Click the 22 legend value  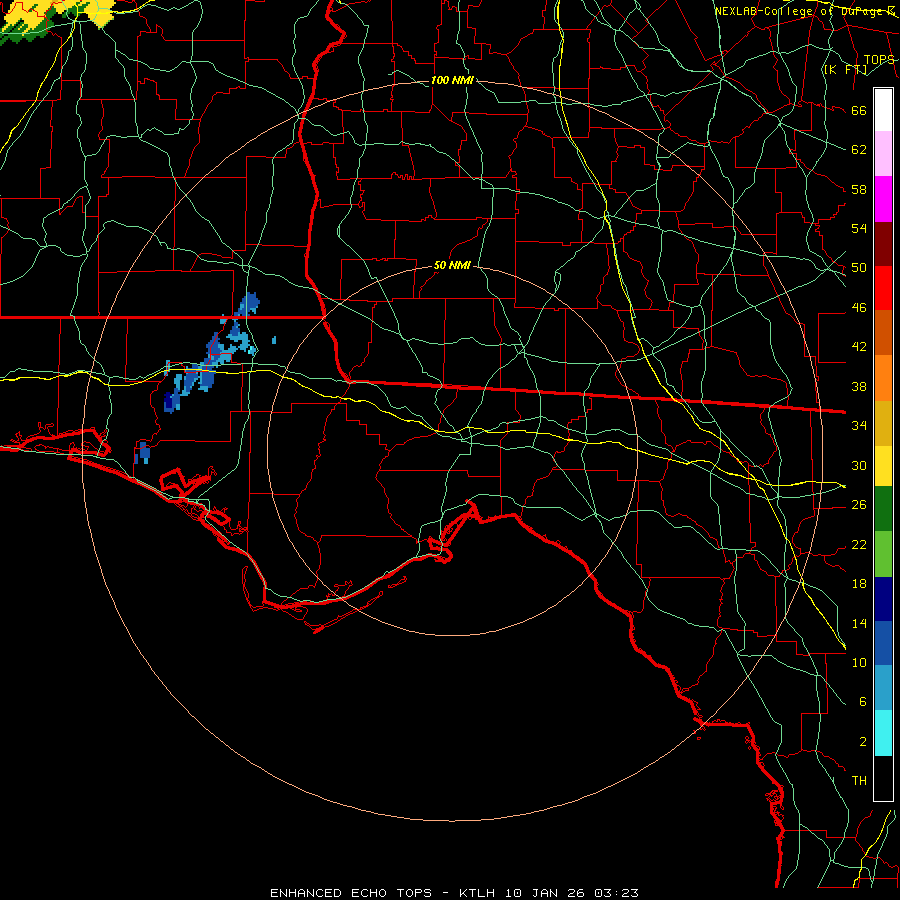click(x=859, y=544)
